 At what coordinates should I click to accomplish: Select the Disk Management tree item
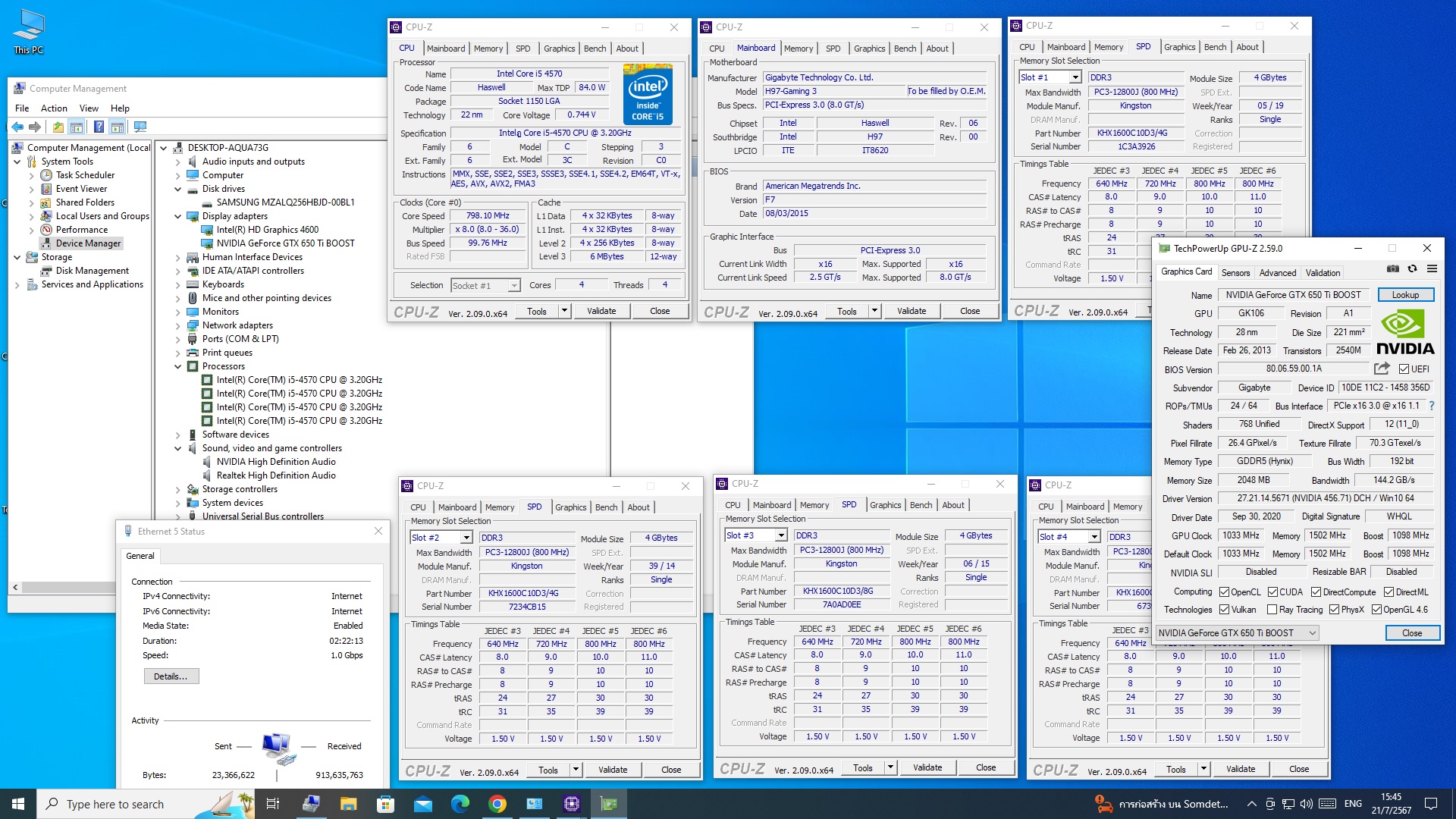92,271
